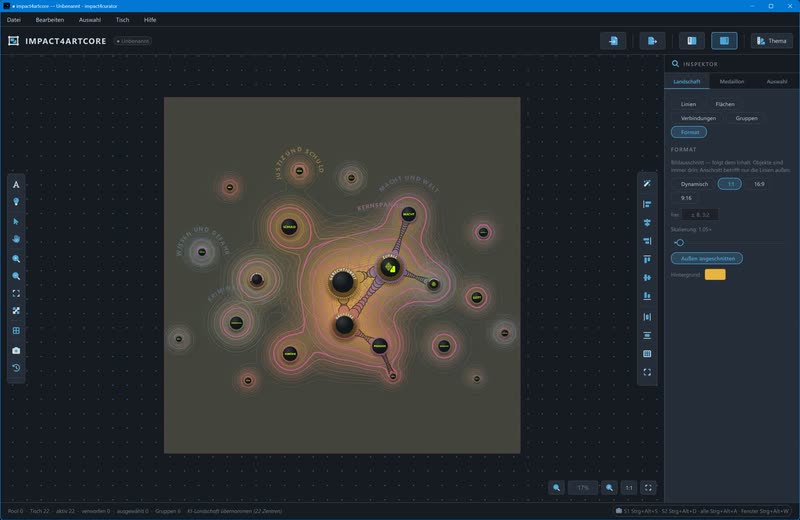The image size is (800, 520).
Task: Open the yellow Hintergrund color swatch
Action: tap(715, 275)
